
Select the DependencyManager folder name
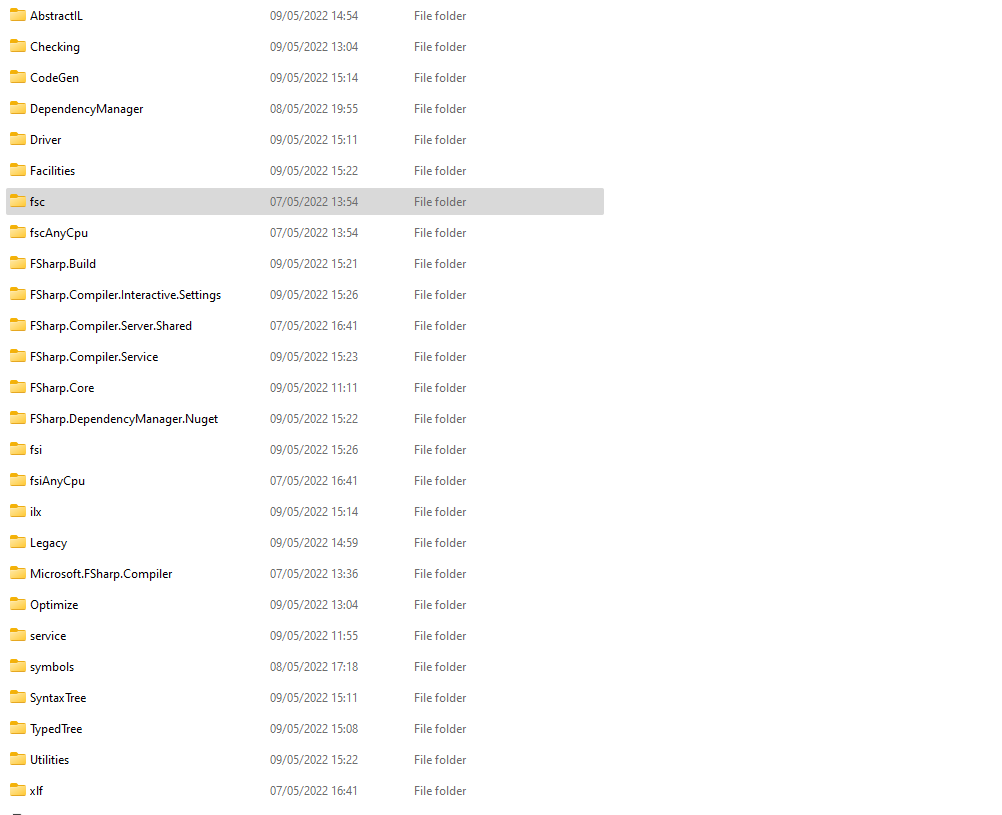(86, 109)
